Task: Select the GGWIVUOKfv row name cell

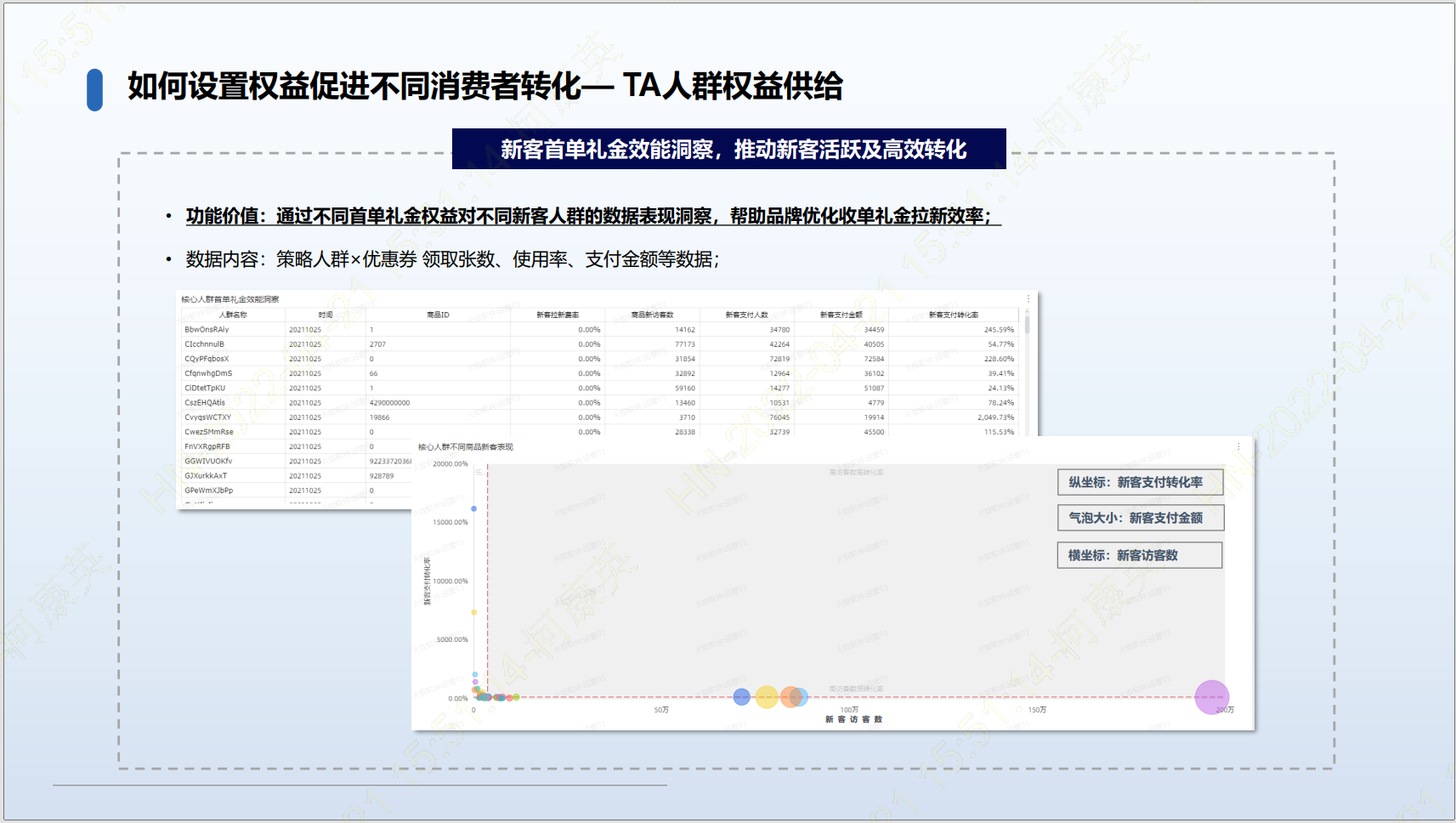Action: 208,461
